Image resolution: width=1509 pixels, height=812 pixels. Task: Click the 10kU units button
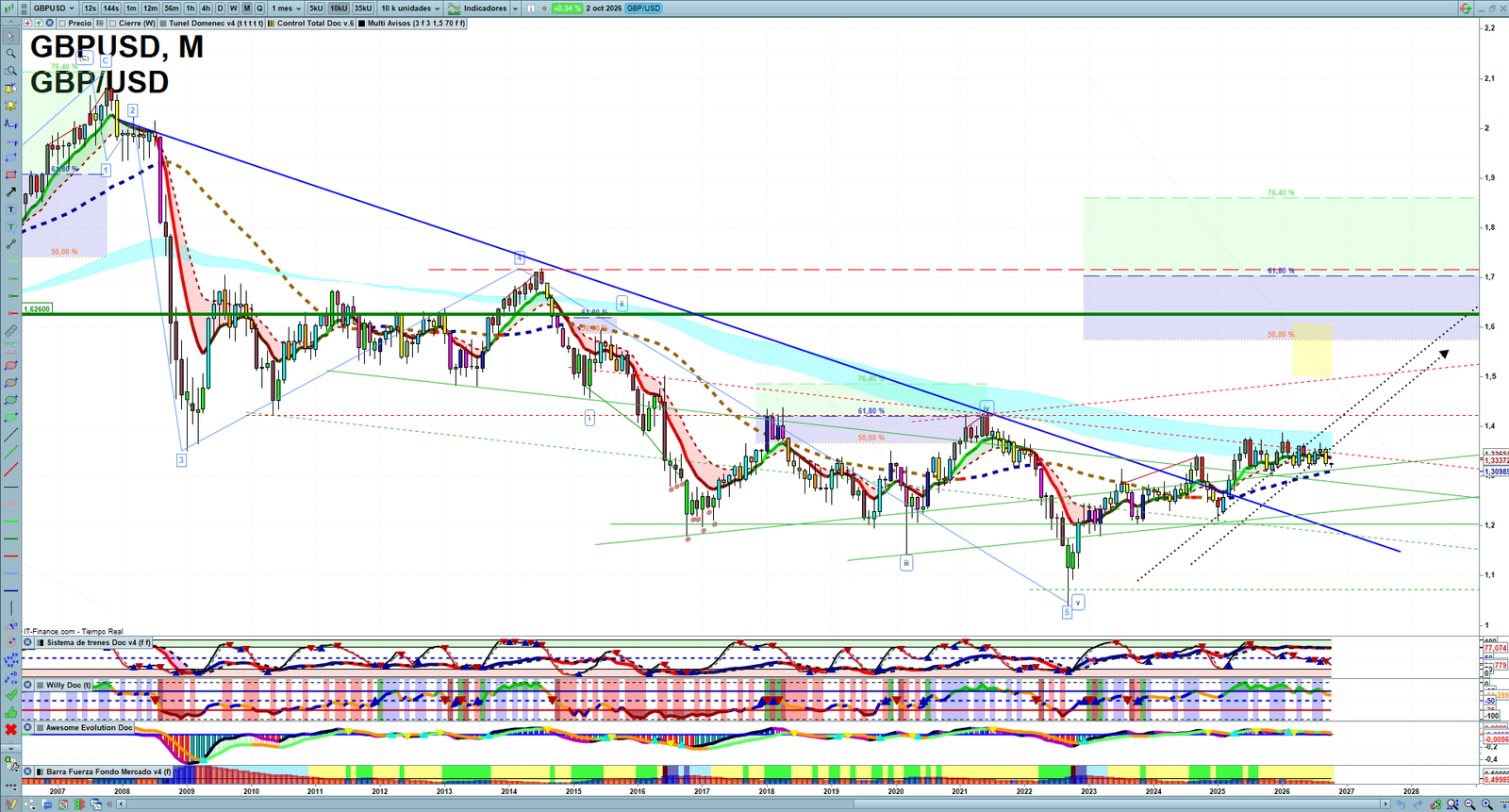(x=339, y=8)
